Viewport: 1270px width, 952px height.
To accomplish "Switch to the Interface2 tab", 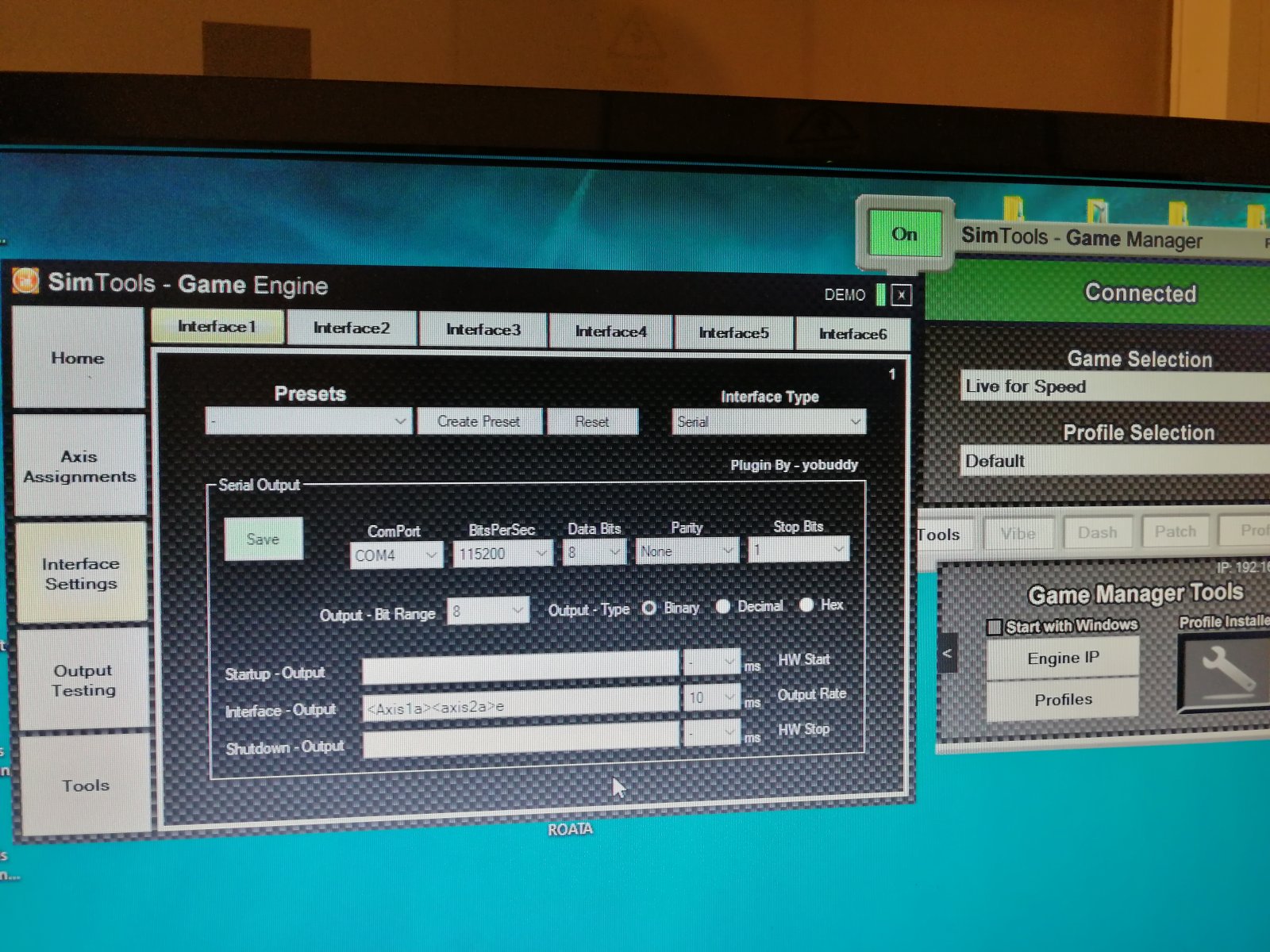I will click(x=351, y=328).
